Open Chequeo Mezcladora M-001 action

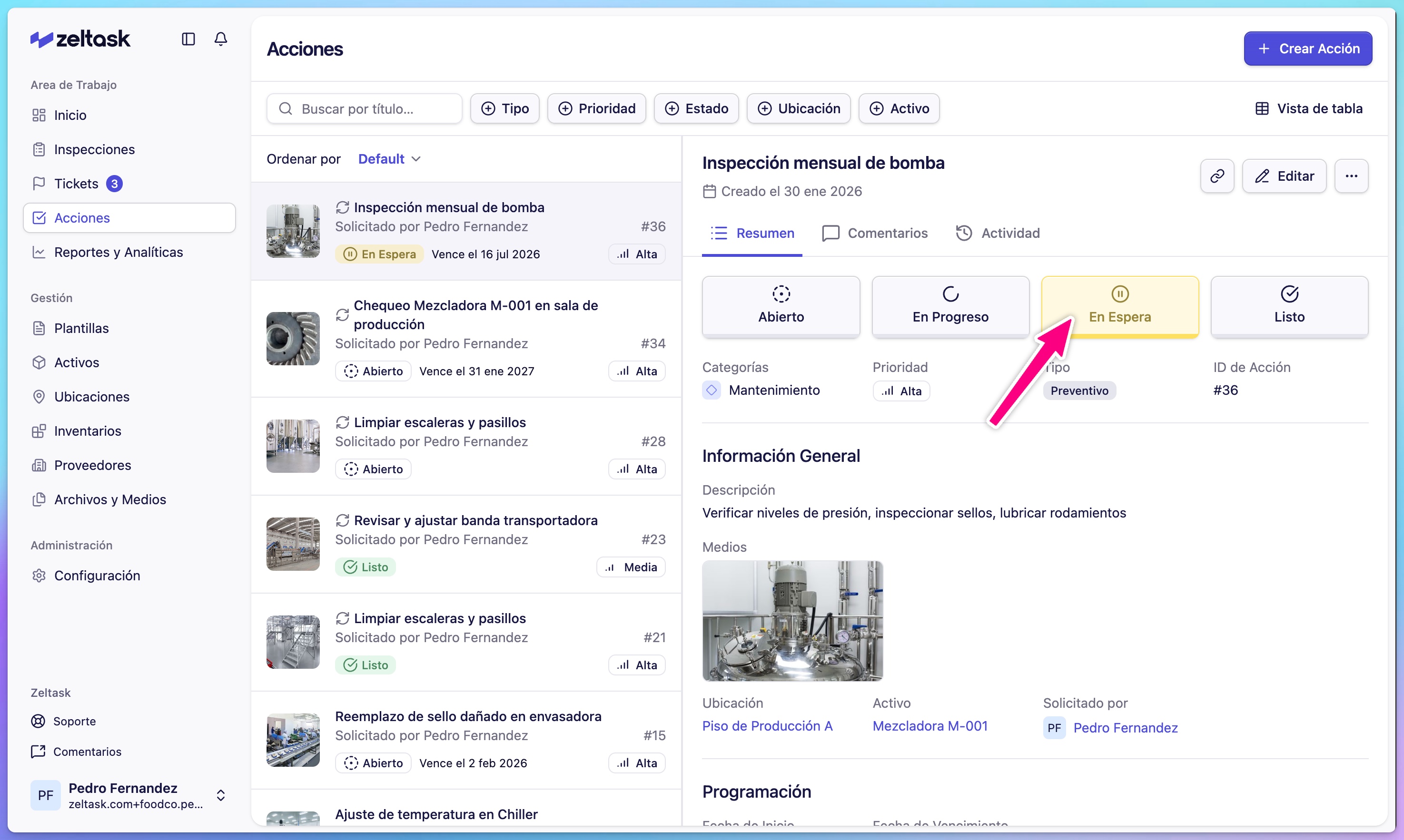(x=466, y=339)
